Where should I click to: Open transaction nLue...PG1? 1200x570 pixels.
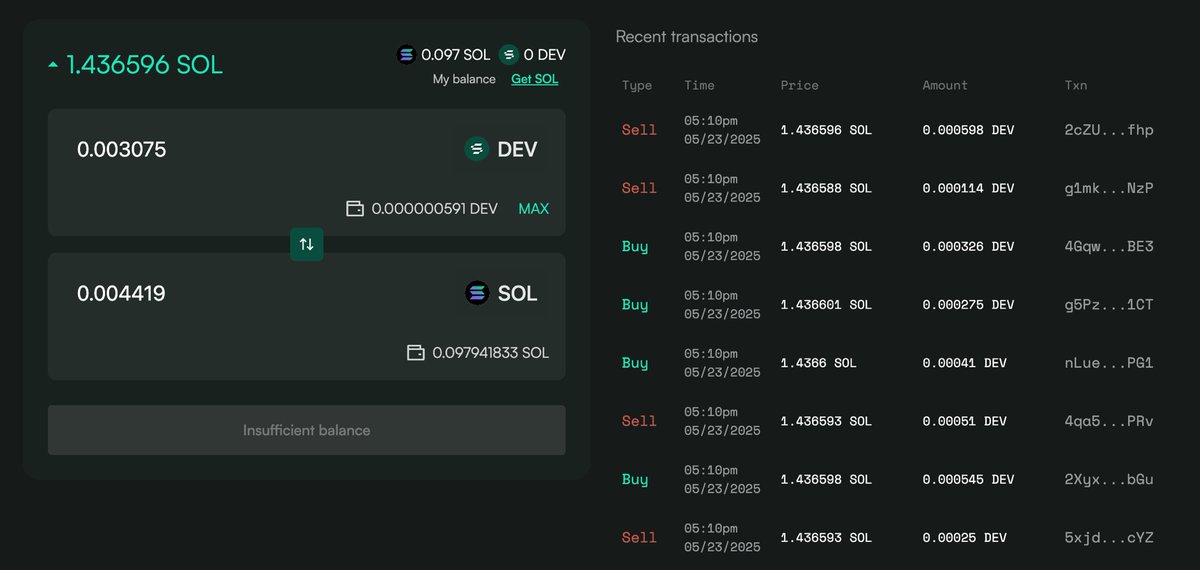tap(1109, 363)
